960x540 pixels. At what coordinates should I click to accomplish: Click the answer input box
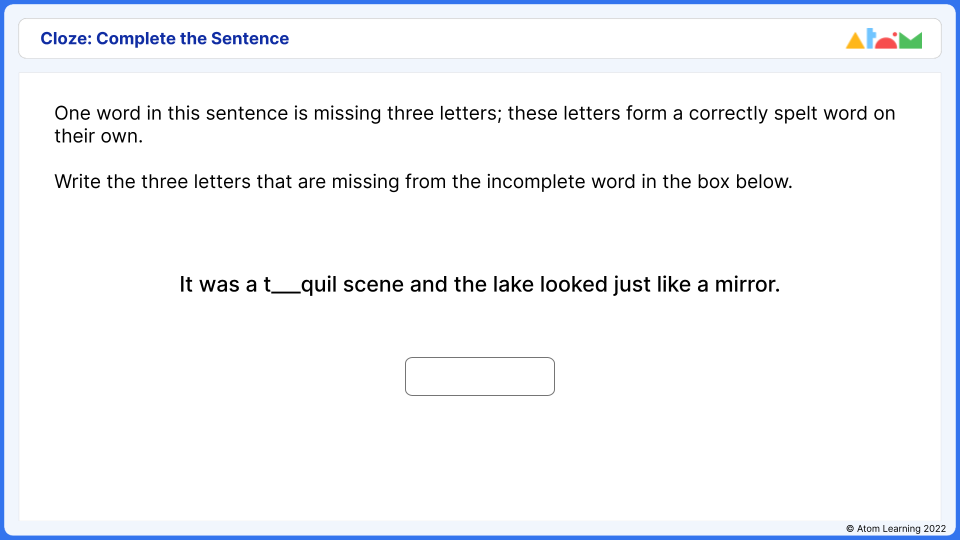(479, 377)
